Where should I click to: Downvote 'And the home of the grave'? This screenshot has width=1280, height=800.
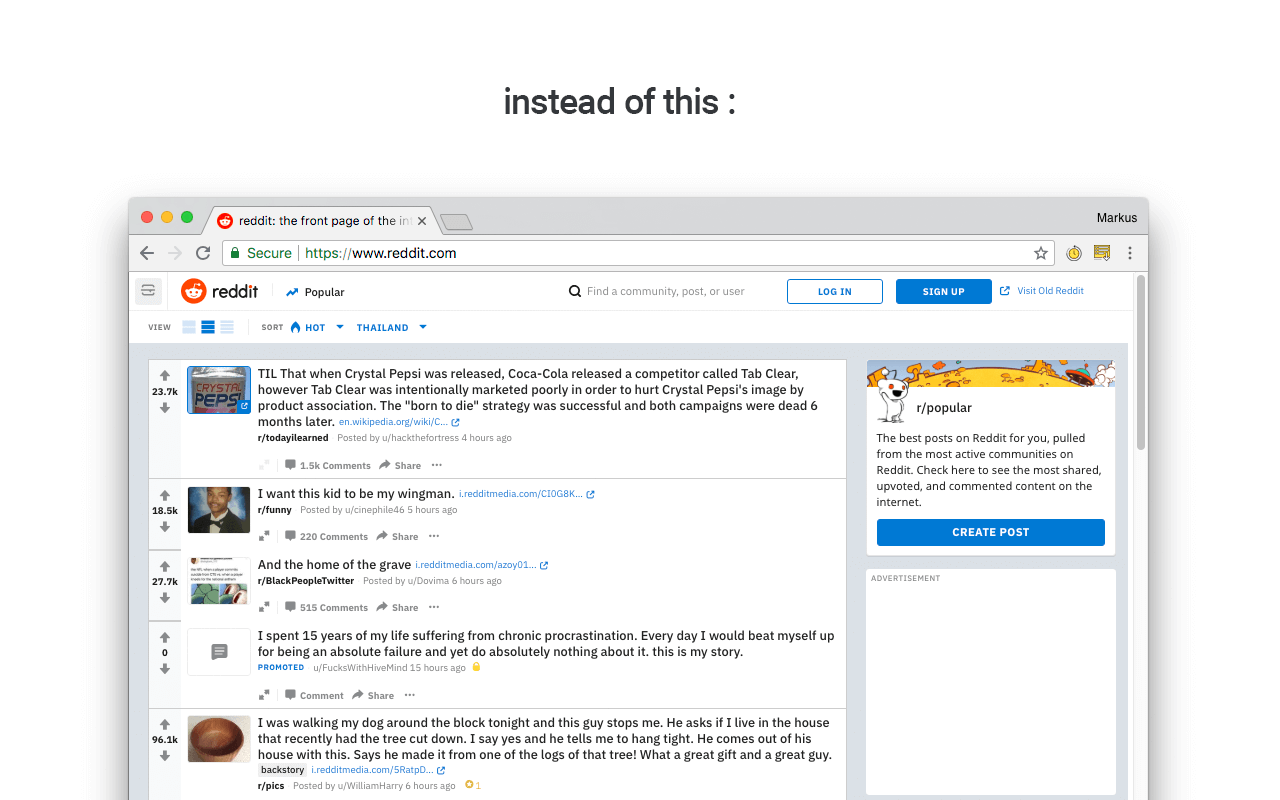(165, 598)
